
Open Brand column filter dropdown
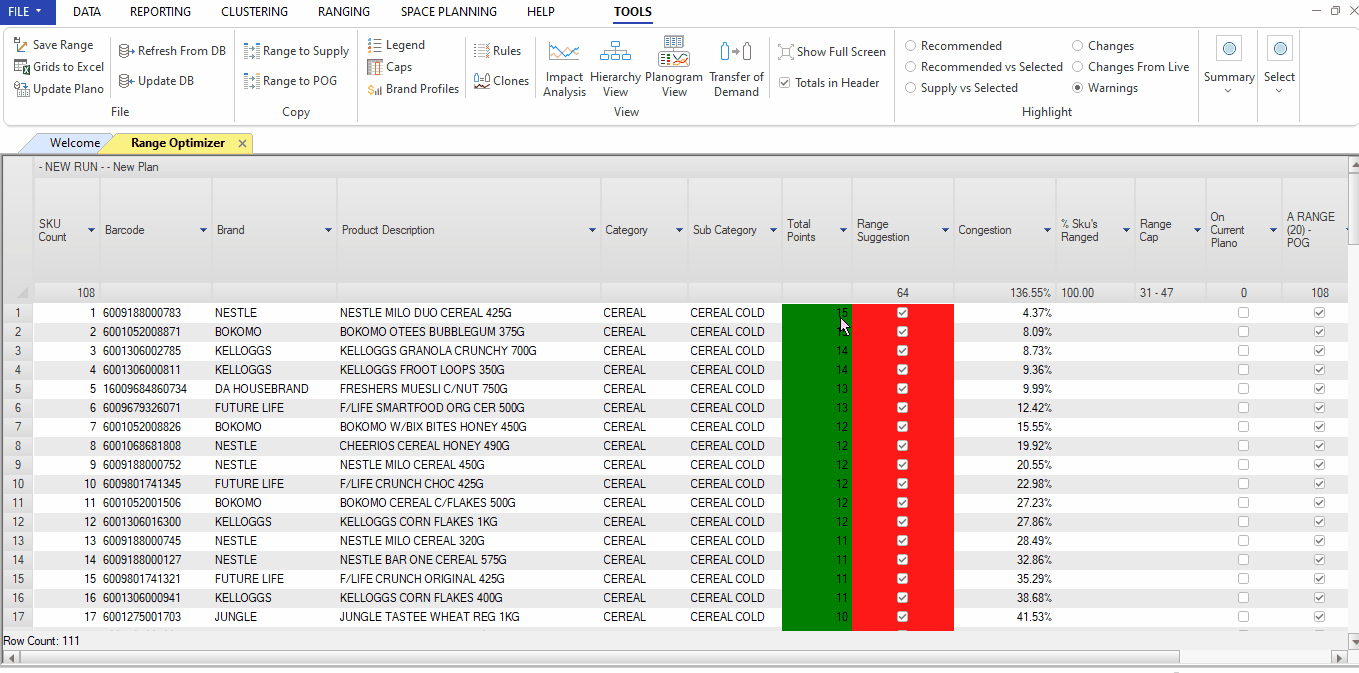[328, 231]
